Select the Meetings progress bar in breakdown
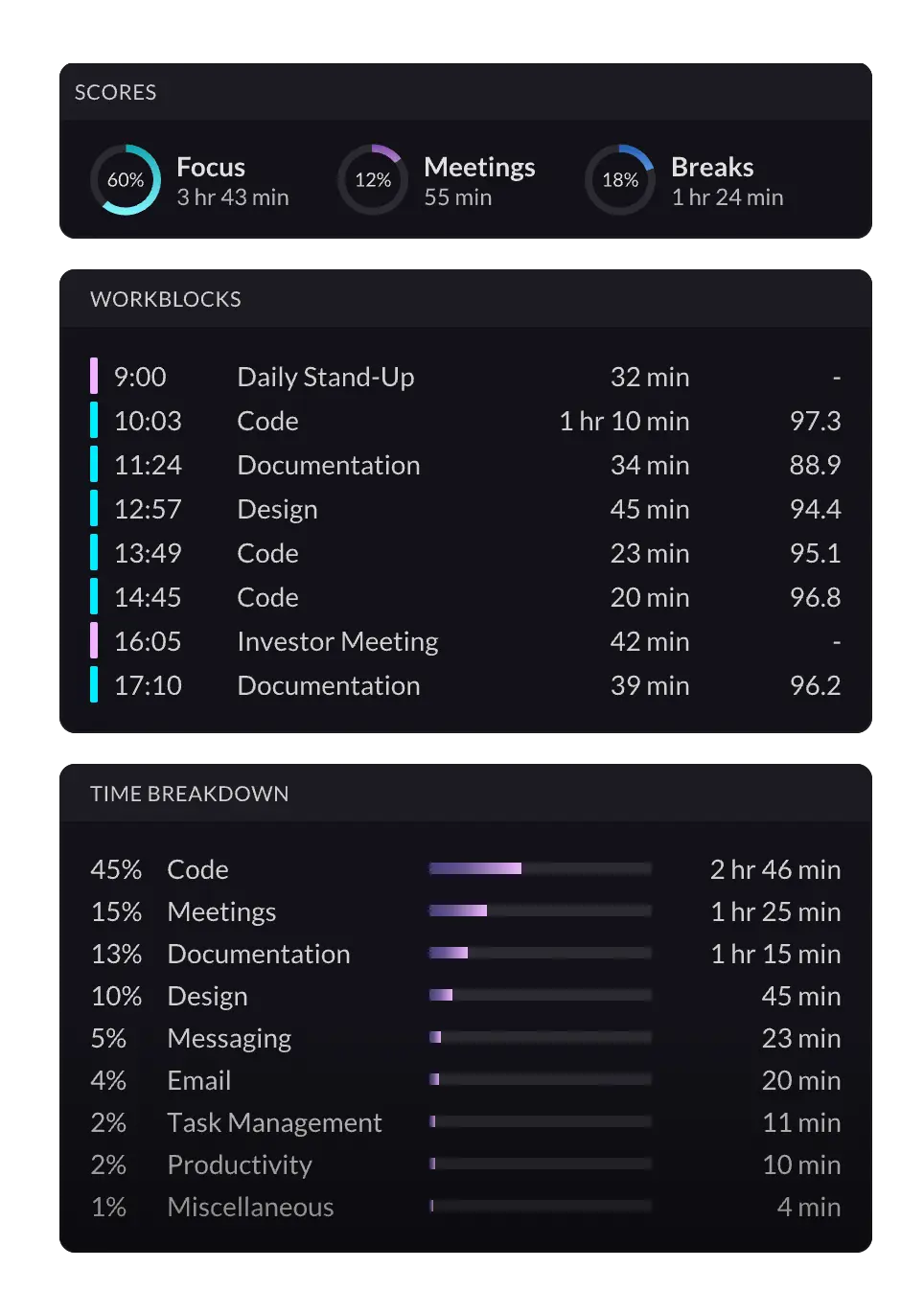This screenshot has height=1314, width=924. 540,911
